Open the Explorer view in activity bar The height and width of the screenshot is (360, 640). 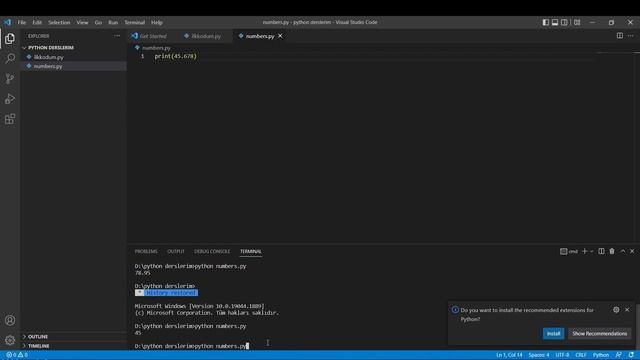pos(10,39)
